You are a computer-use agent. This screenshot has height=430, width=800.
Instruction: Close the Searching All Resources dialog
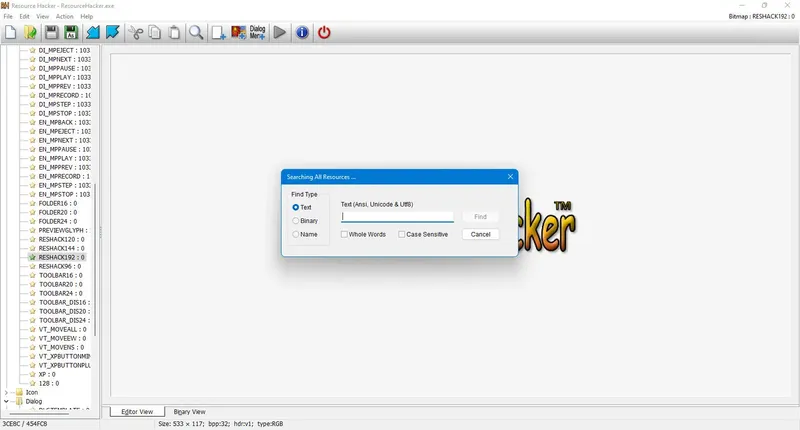pyautogui.click(x=510, y=177)
